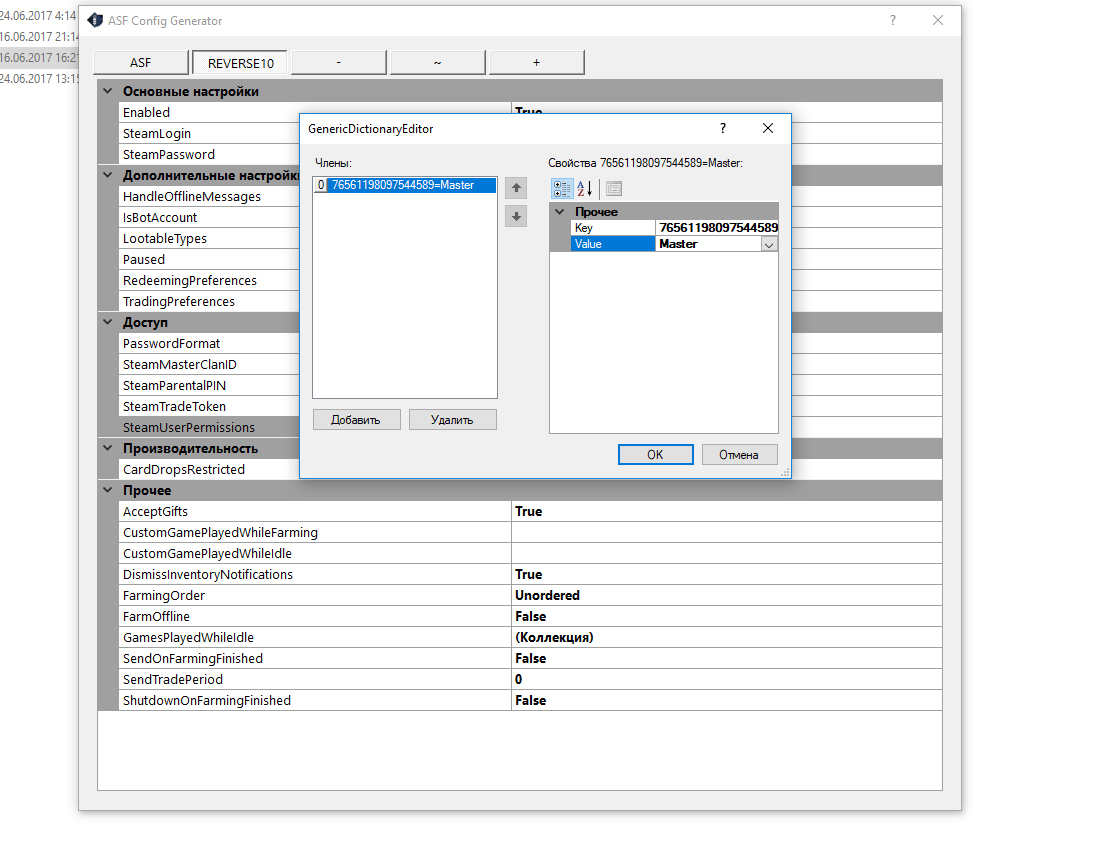This screenshot has height=858, width=1120.
Task: Close the ASF Config Generator window
Action: (x=938, y=21)
